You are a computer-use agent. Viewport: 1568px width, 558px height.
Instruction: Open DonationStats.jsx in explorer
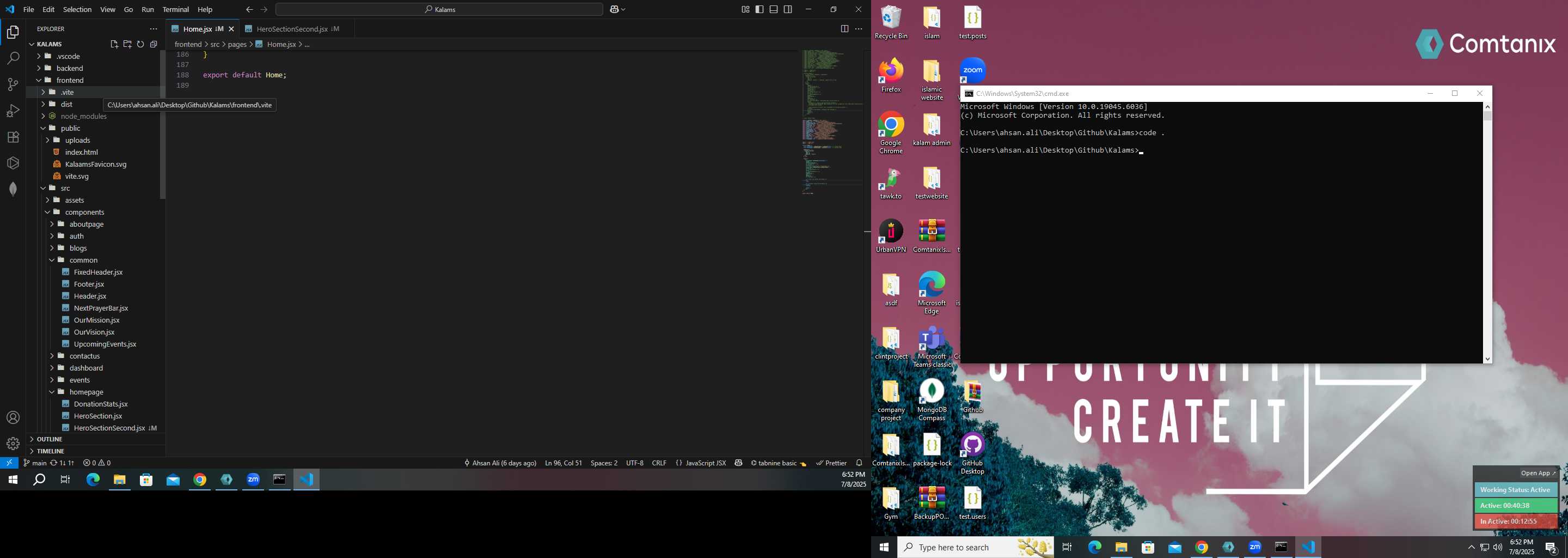tap(100, 404)
